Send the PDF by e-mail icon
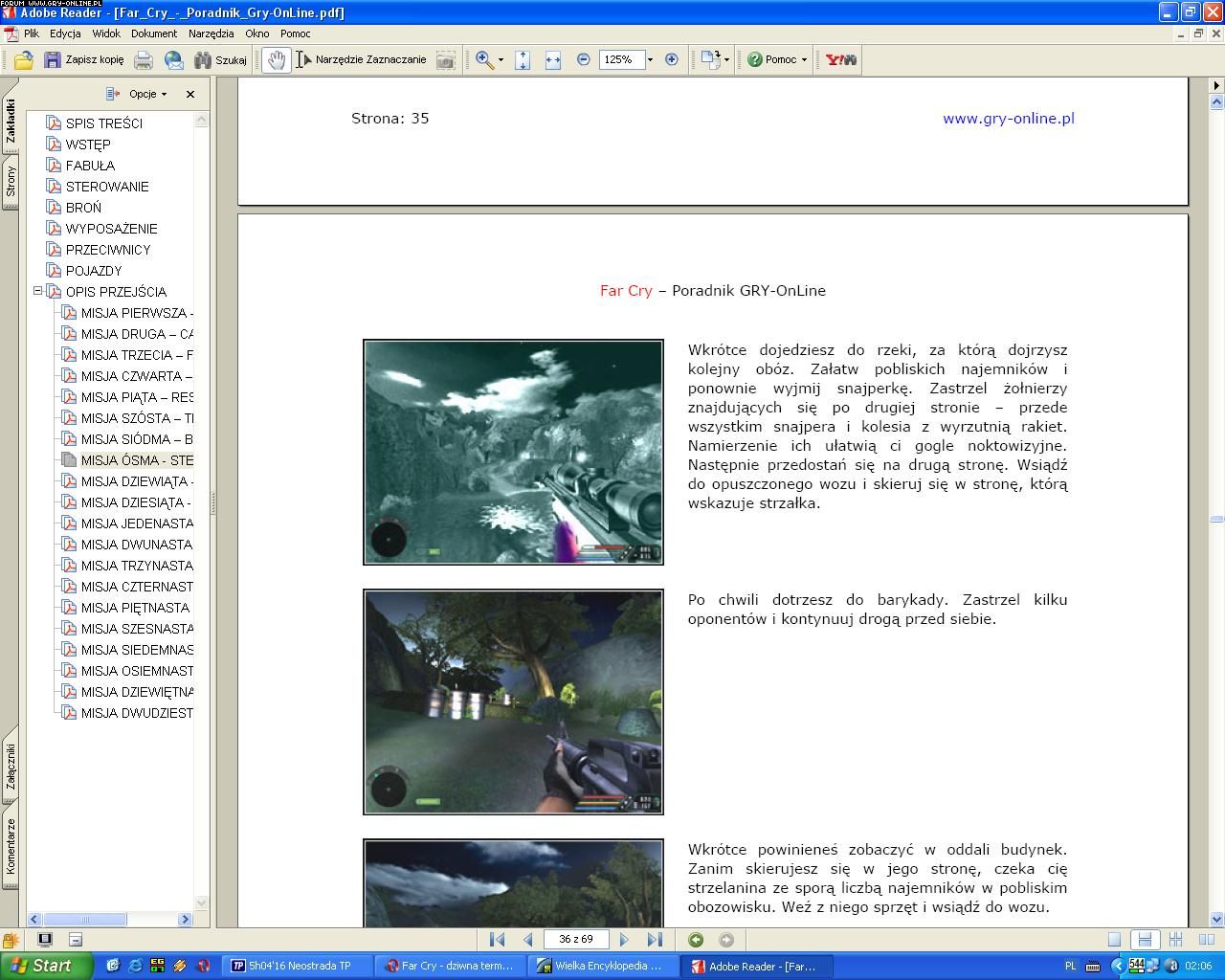The image size is (1225, 980). [174, 59]
